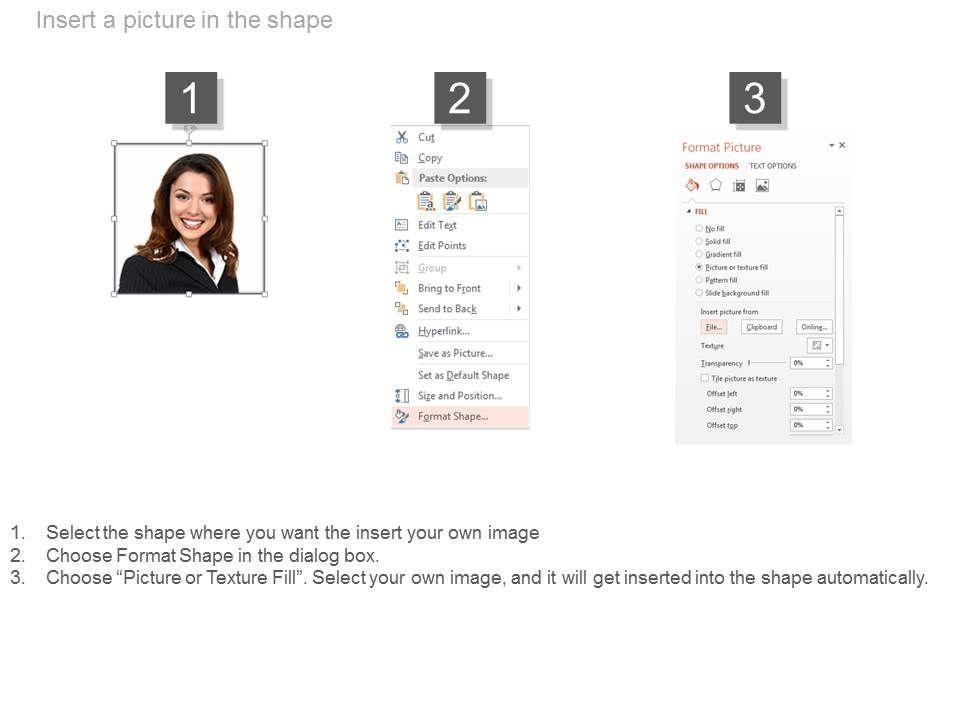Click the Cut scissors icon
This screenshot has width=960, height=720.
402,137
